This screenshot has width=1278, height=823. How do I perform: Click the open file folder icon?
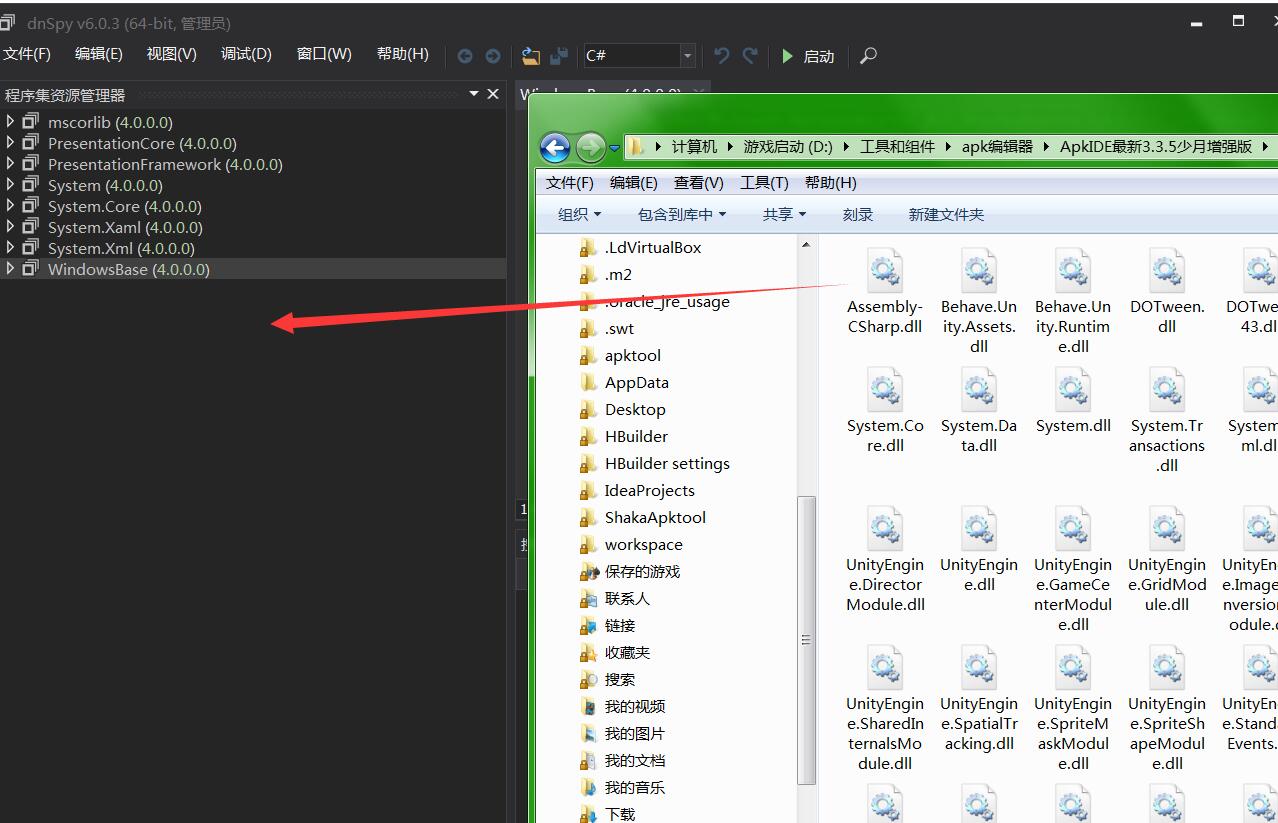[531, 56]
